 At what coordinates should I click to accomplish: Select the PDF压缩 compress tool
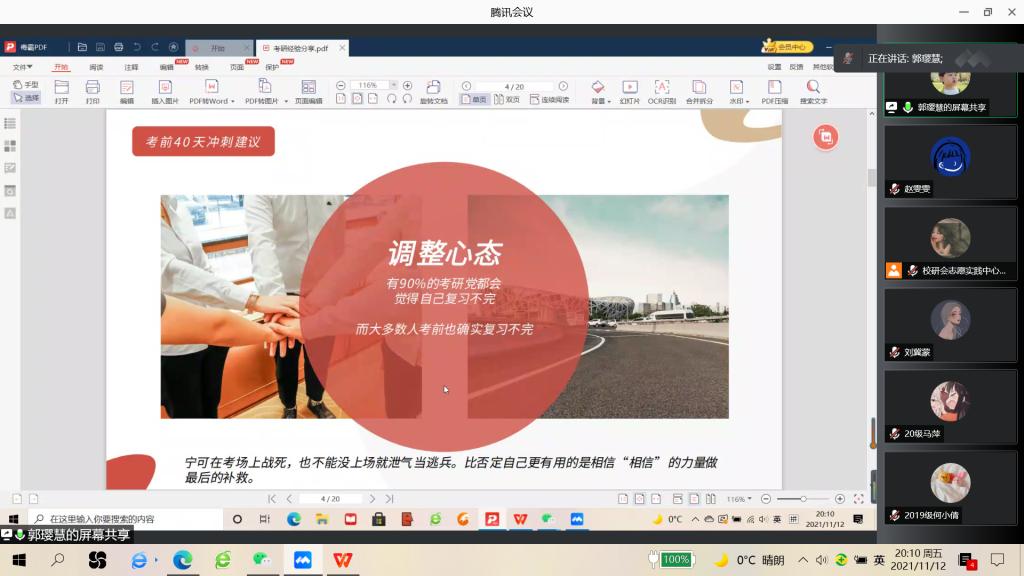[774, 90]
